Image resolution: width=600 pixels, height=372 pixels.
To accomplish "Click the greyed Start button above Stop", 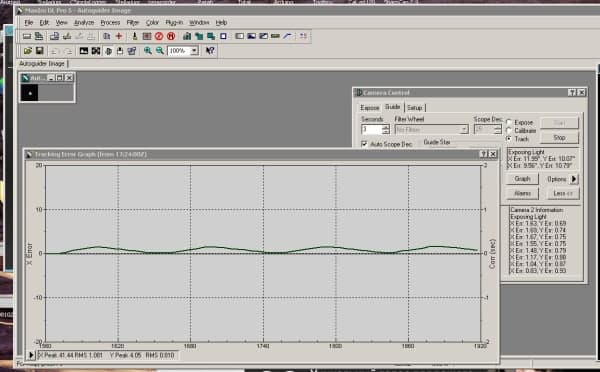I will point(559,123).
